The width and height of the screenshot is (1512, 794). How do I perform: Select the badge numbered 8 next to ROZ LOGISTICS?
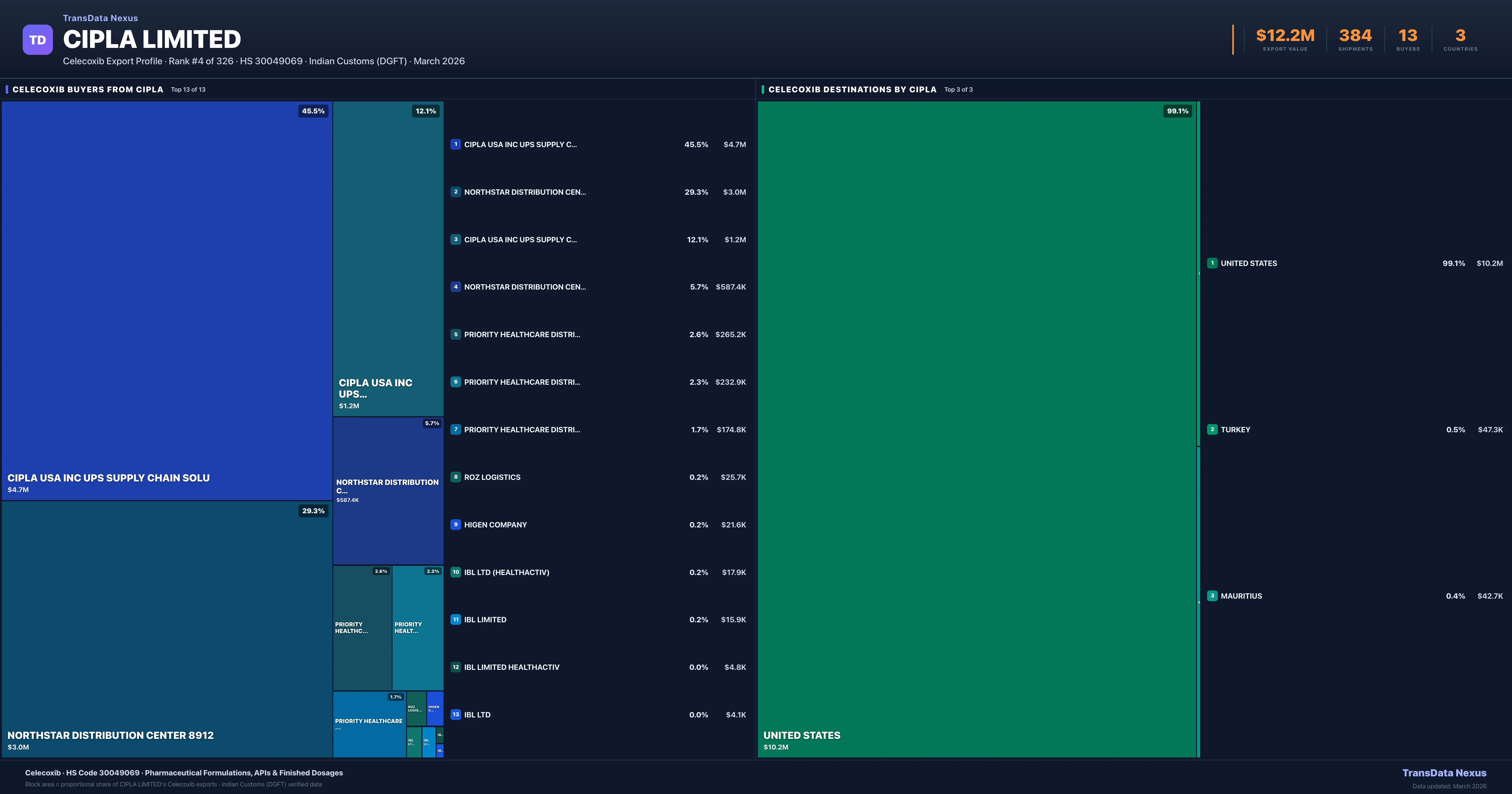click(x=456, y=477)
